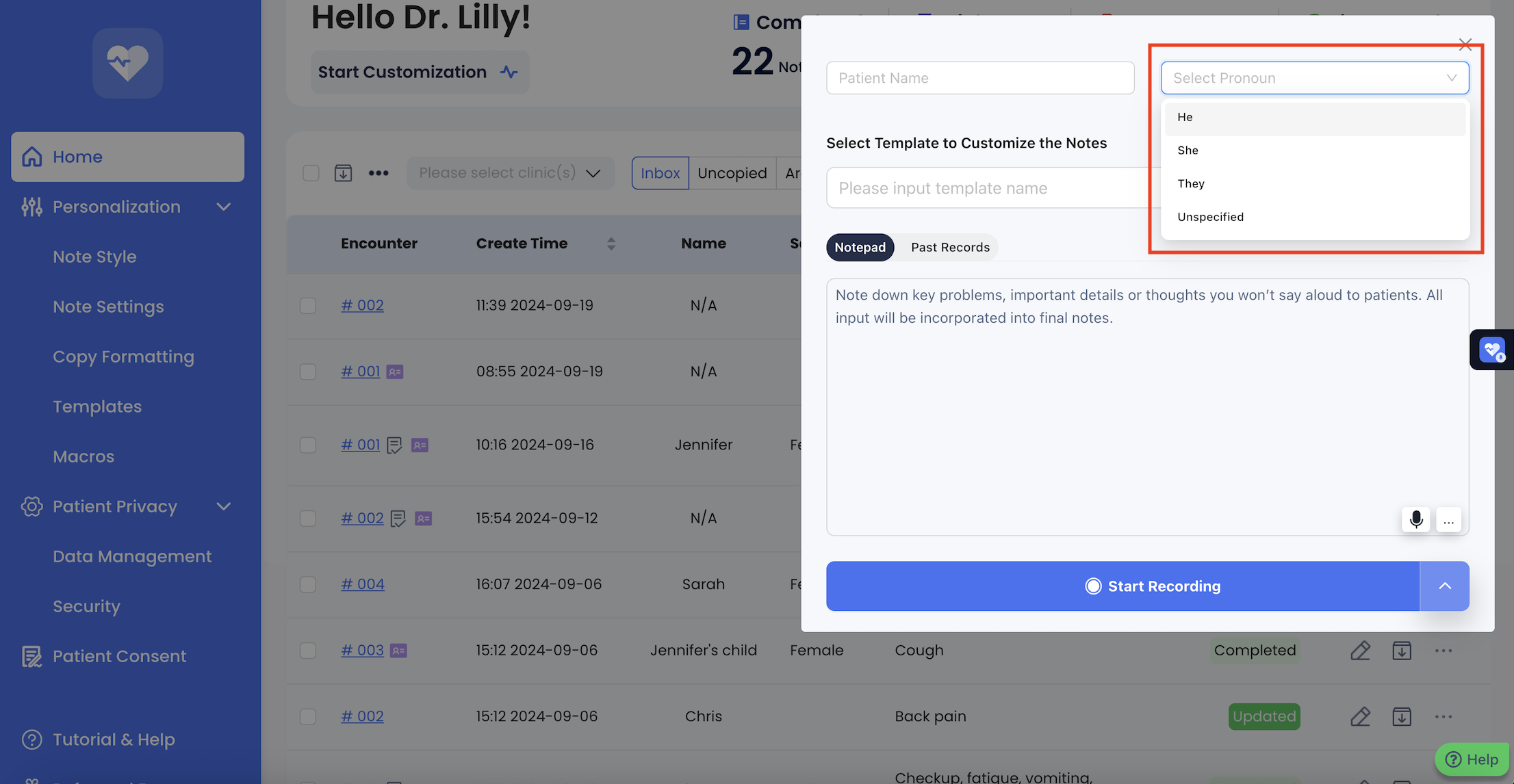Switch to the Past Records tab
The width and height of the screenshot is (1514, 784).
click(950, 248)
